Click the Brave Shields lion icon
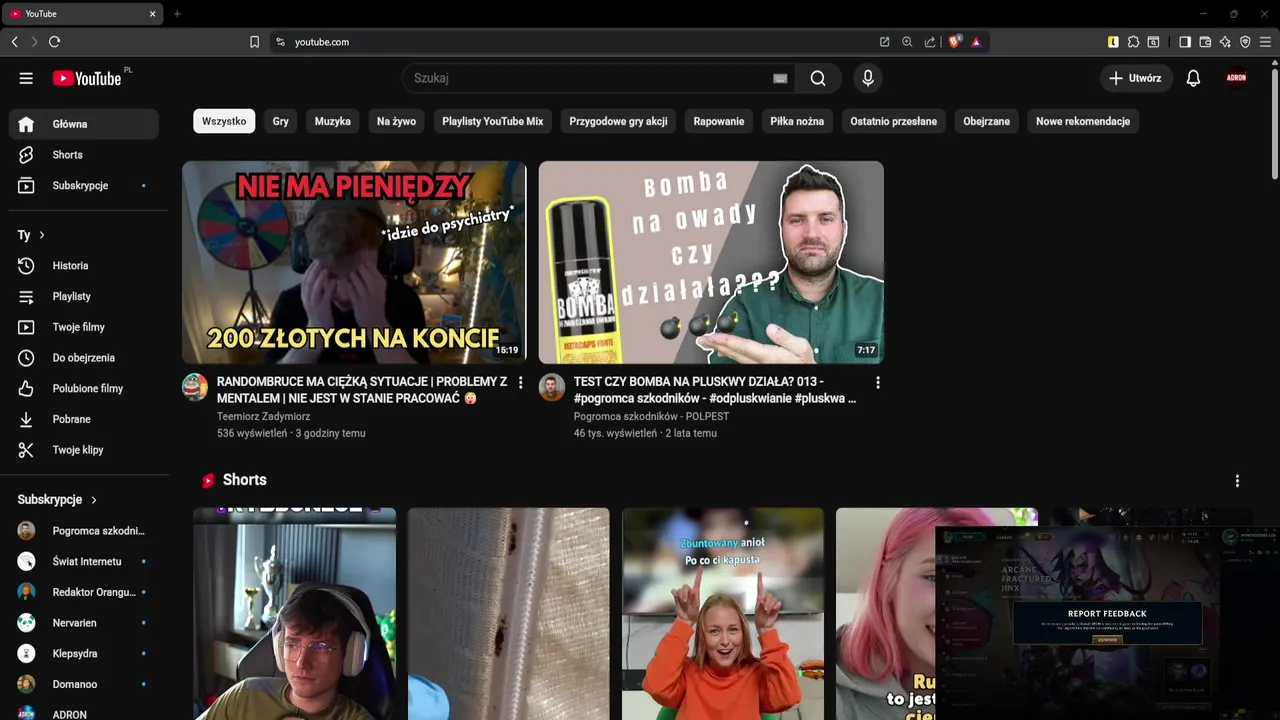1280x720 pixels. point(954,42)
